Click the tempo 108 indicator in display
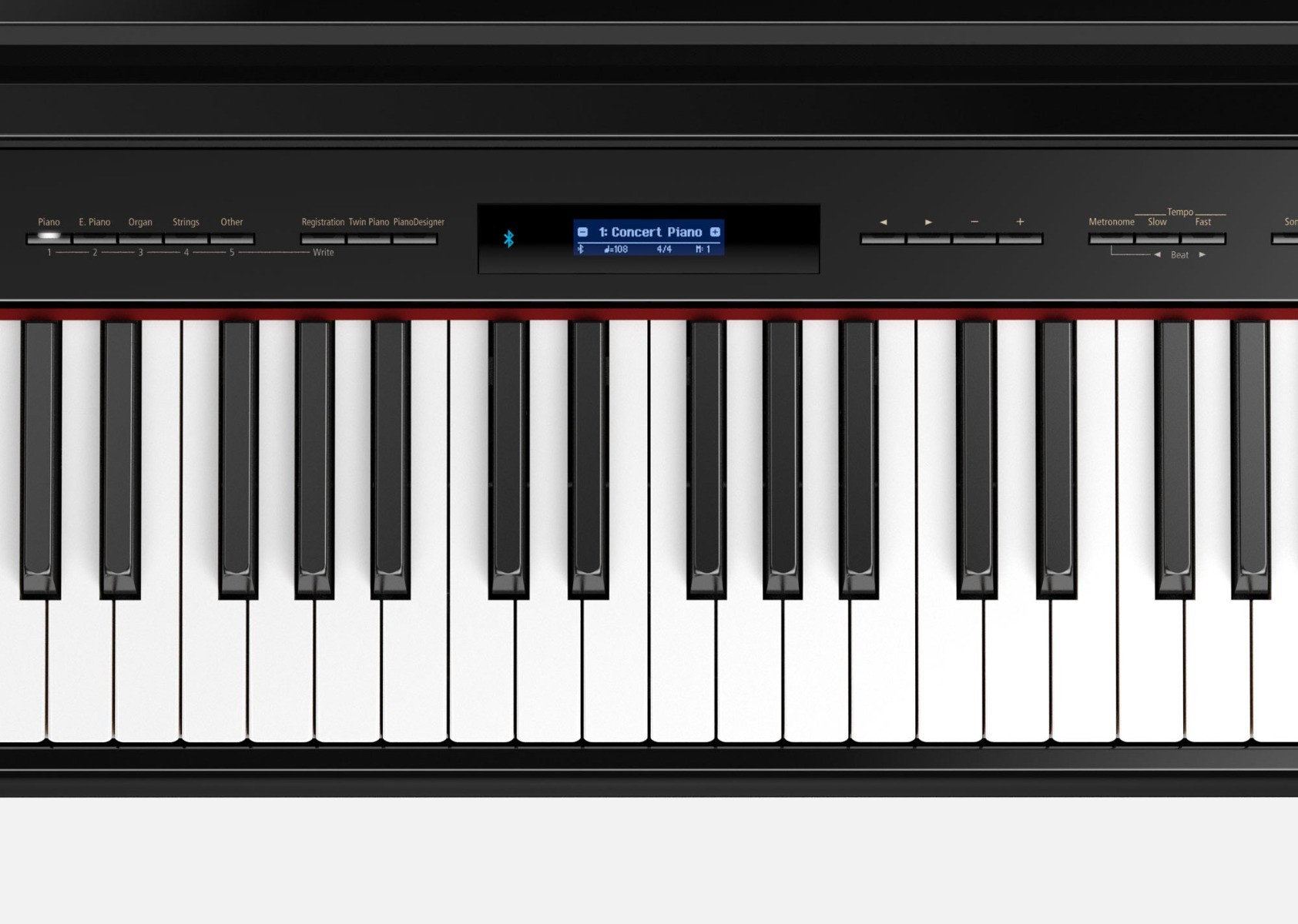This screenshot has width=1298, height=924. [x=616, y=249]
